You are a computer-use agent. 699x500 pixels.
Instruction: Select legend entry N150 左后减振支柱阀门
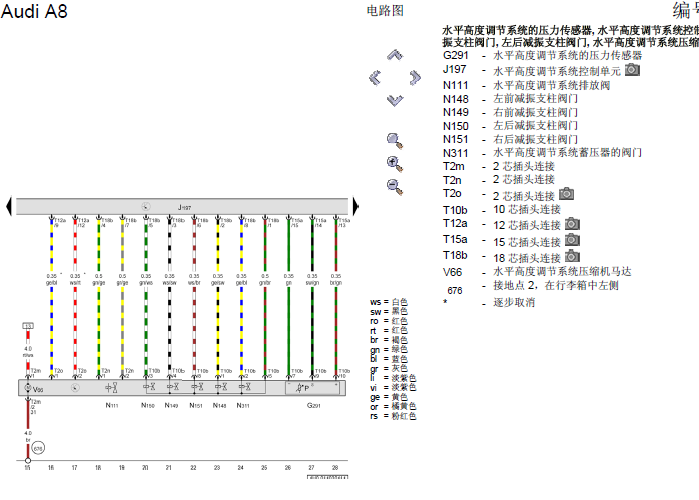coord(510,126)
